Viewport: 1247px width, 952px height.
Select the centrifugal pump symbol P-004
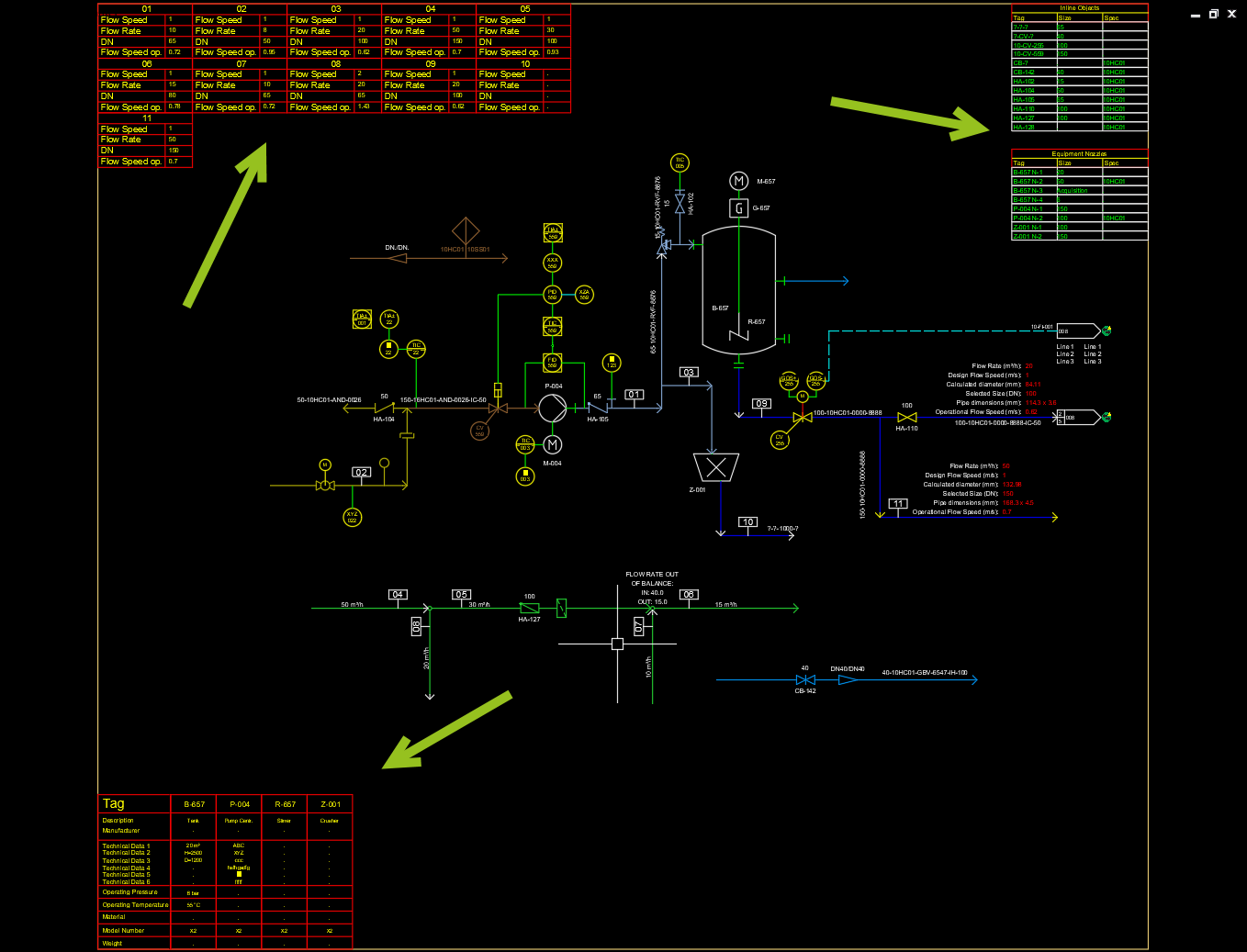click(x=553, y=408)
